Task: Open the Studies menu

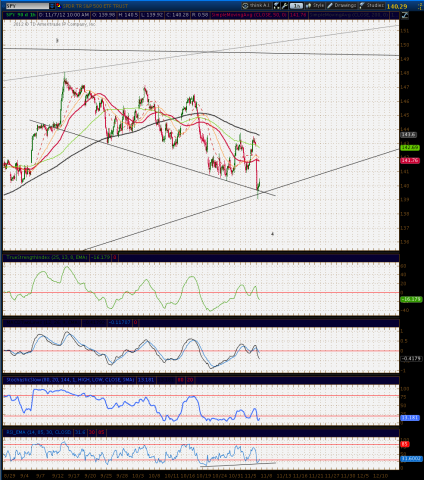Action: pos(372,5)
